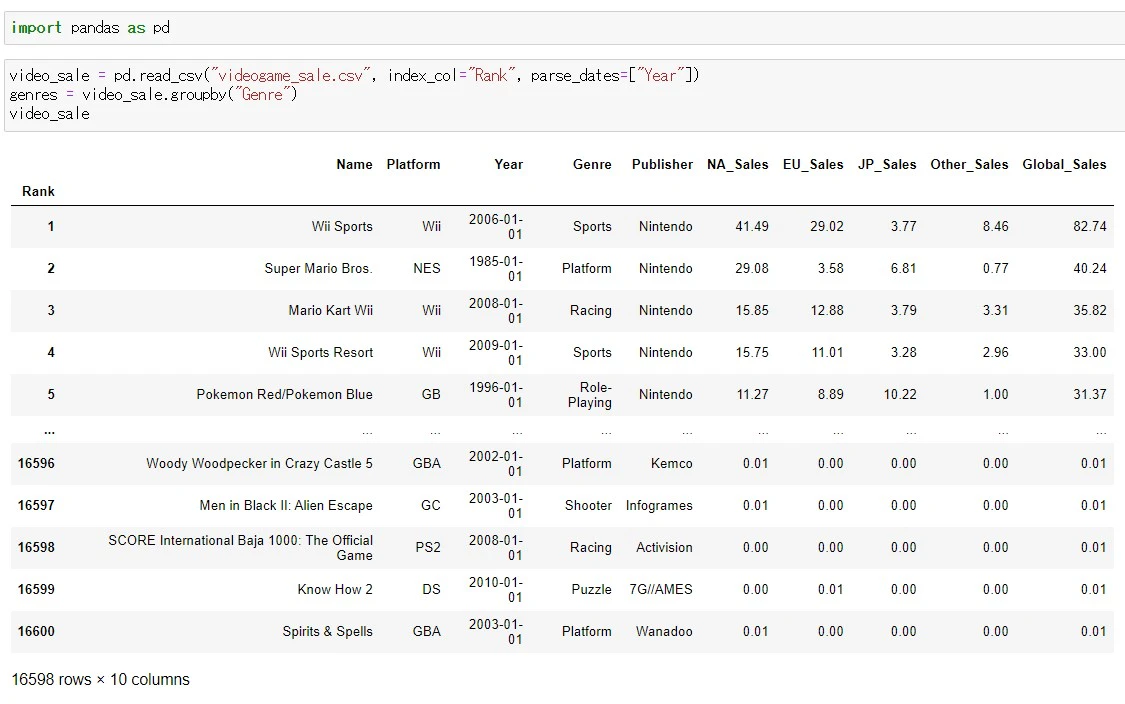Click the Super Mario Bros. name cell

click(x=319, y=268)
